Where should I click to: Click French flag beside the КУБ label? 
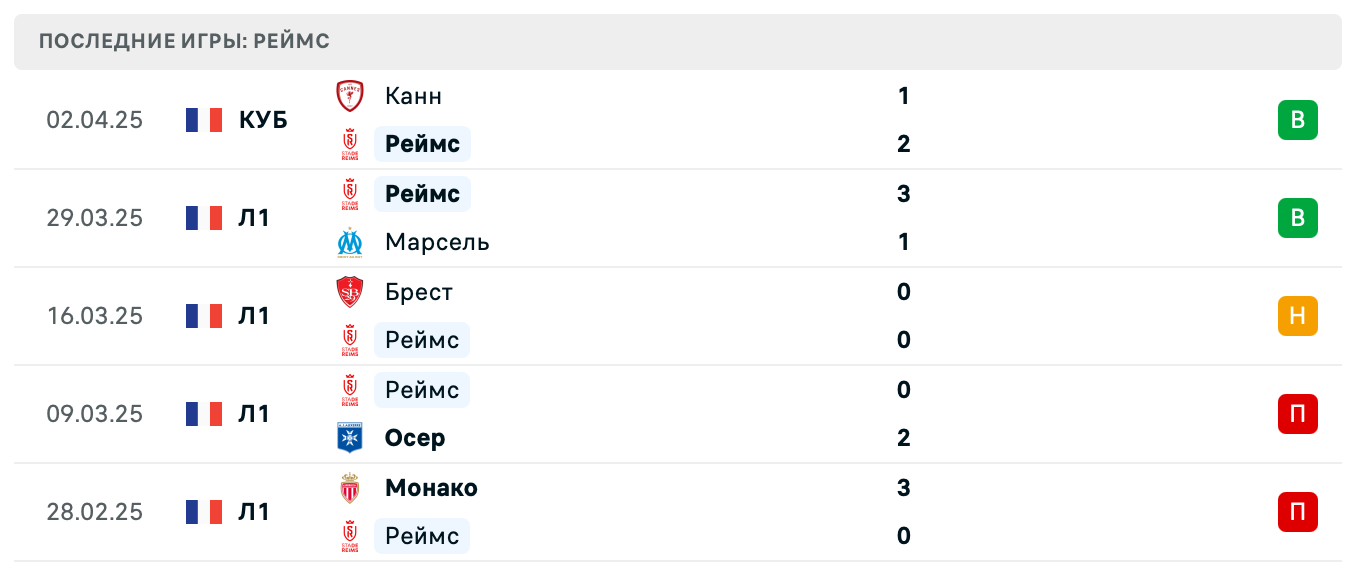coord(204,120)
